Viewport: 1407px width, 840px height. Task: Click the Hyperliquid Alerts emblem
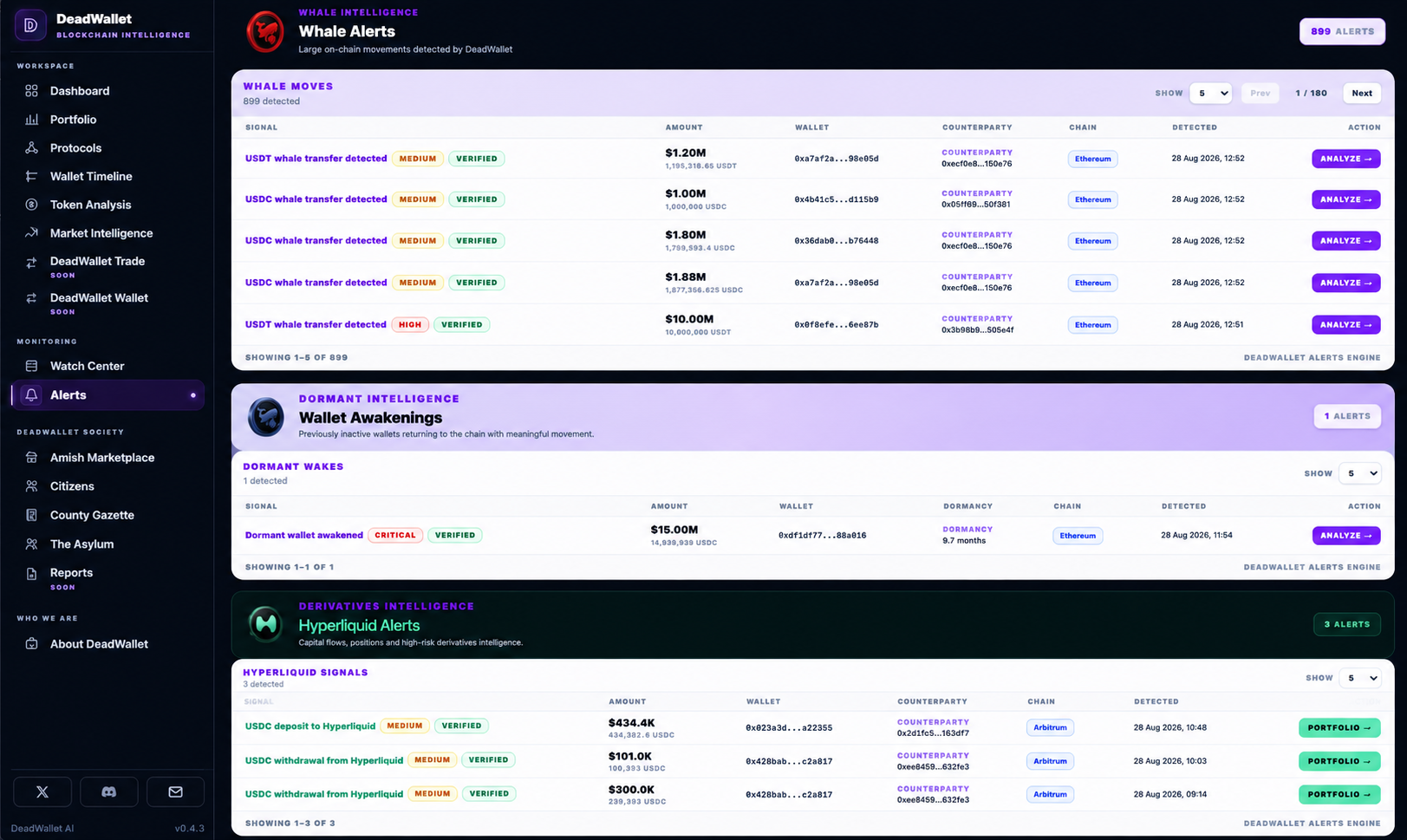tap(265, 624)
